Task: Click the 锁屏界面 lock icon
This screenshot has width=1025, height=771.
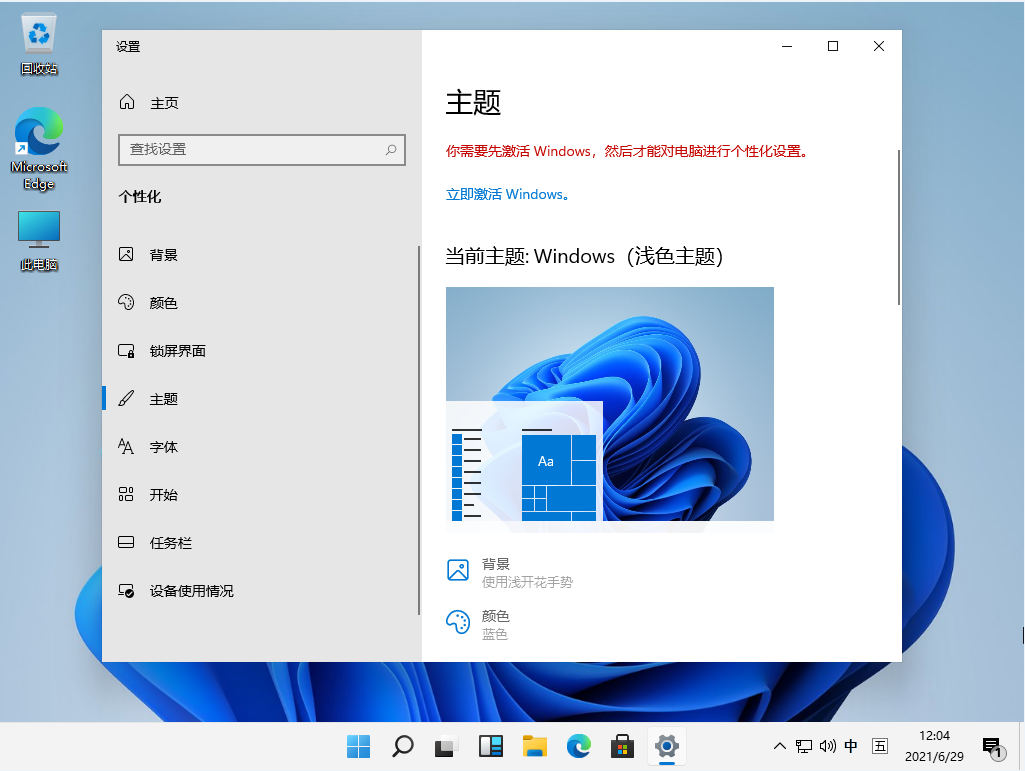Action: [x=127, y=350]
